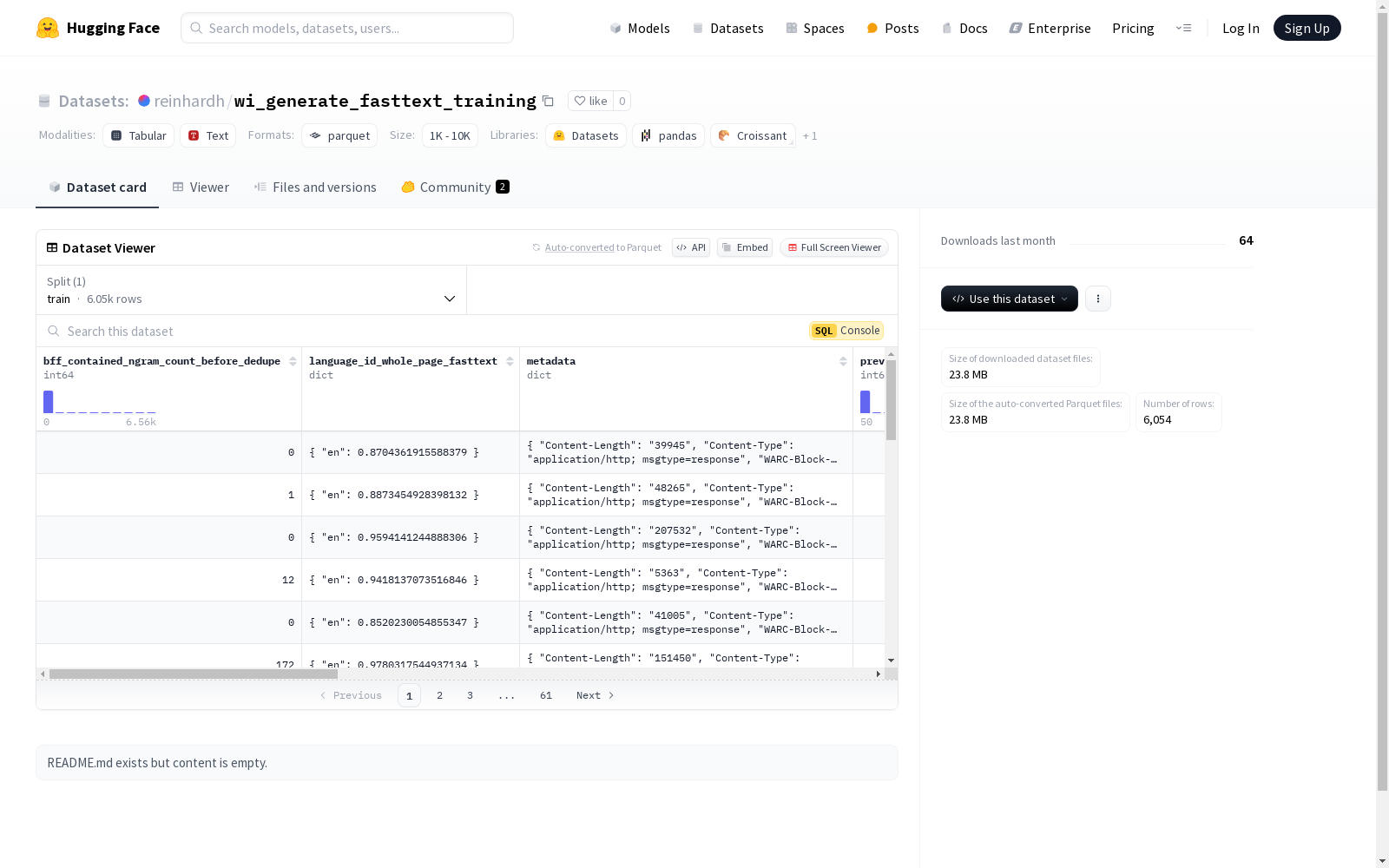This screenshot has height=868, width=1389.
Task: Show the +1 additional libraries
Action: point(810,135)
